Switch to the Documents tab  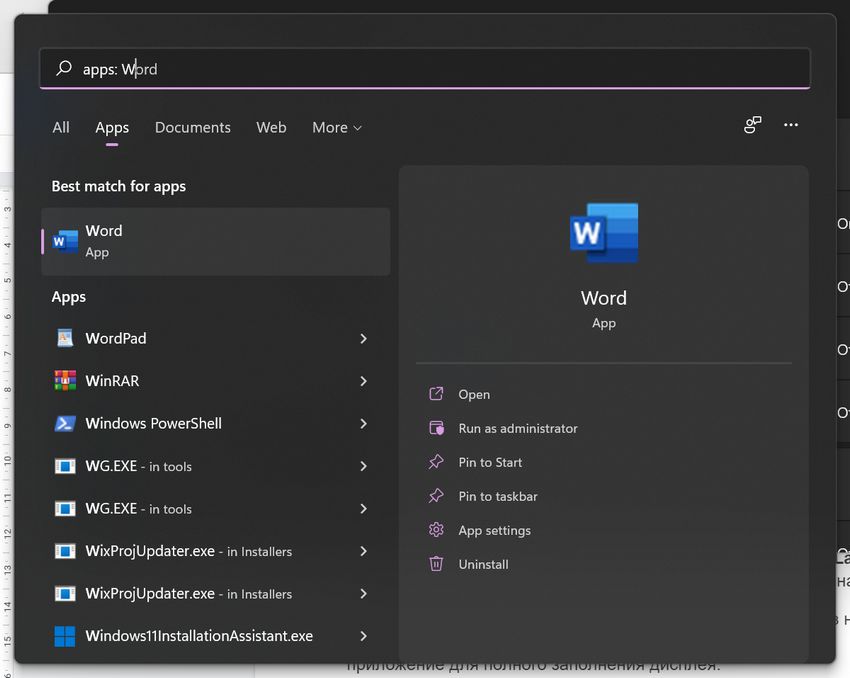[192, 128]
